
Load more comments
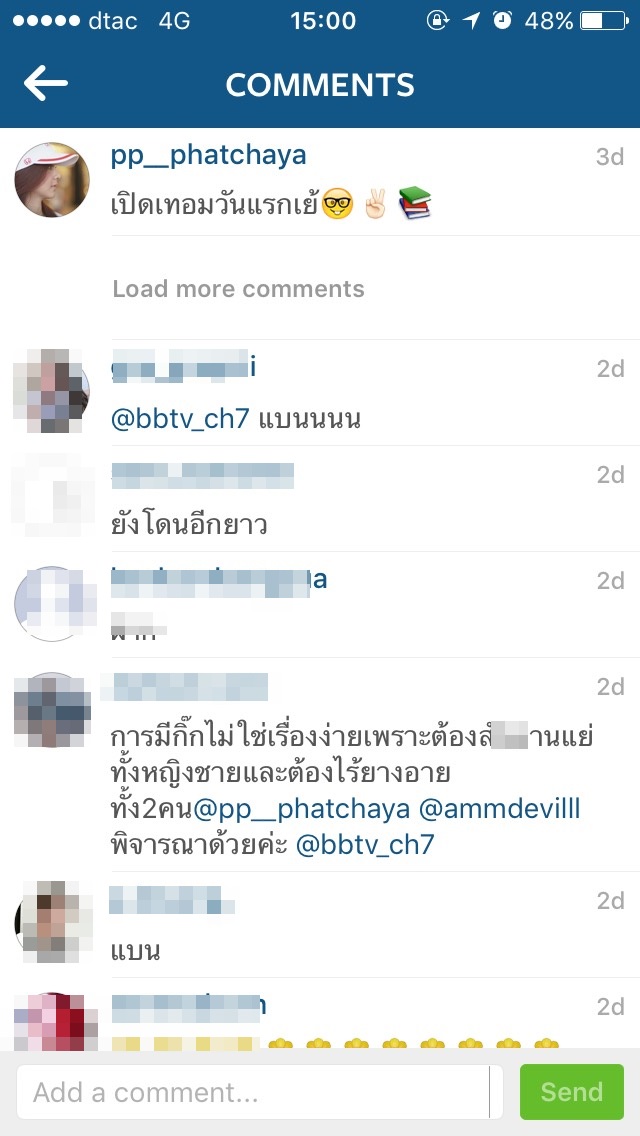(x=238, y=288)
